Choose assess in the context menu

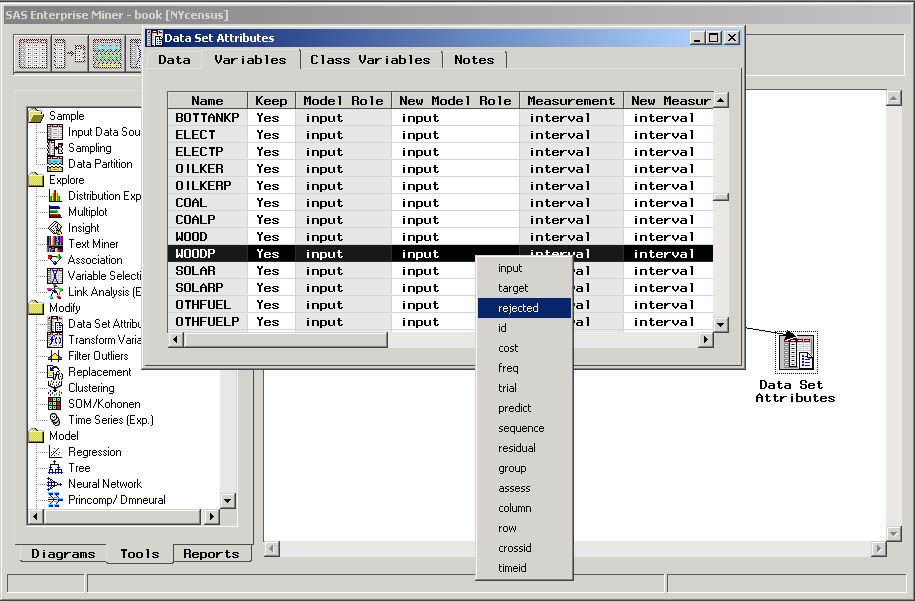524,488
